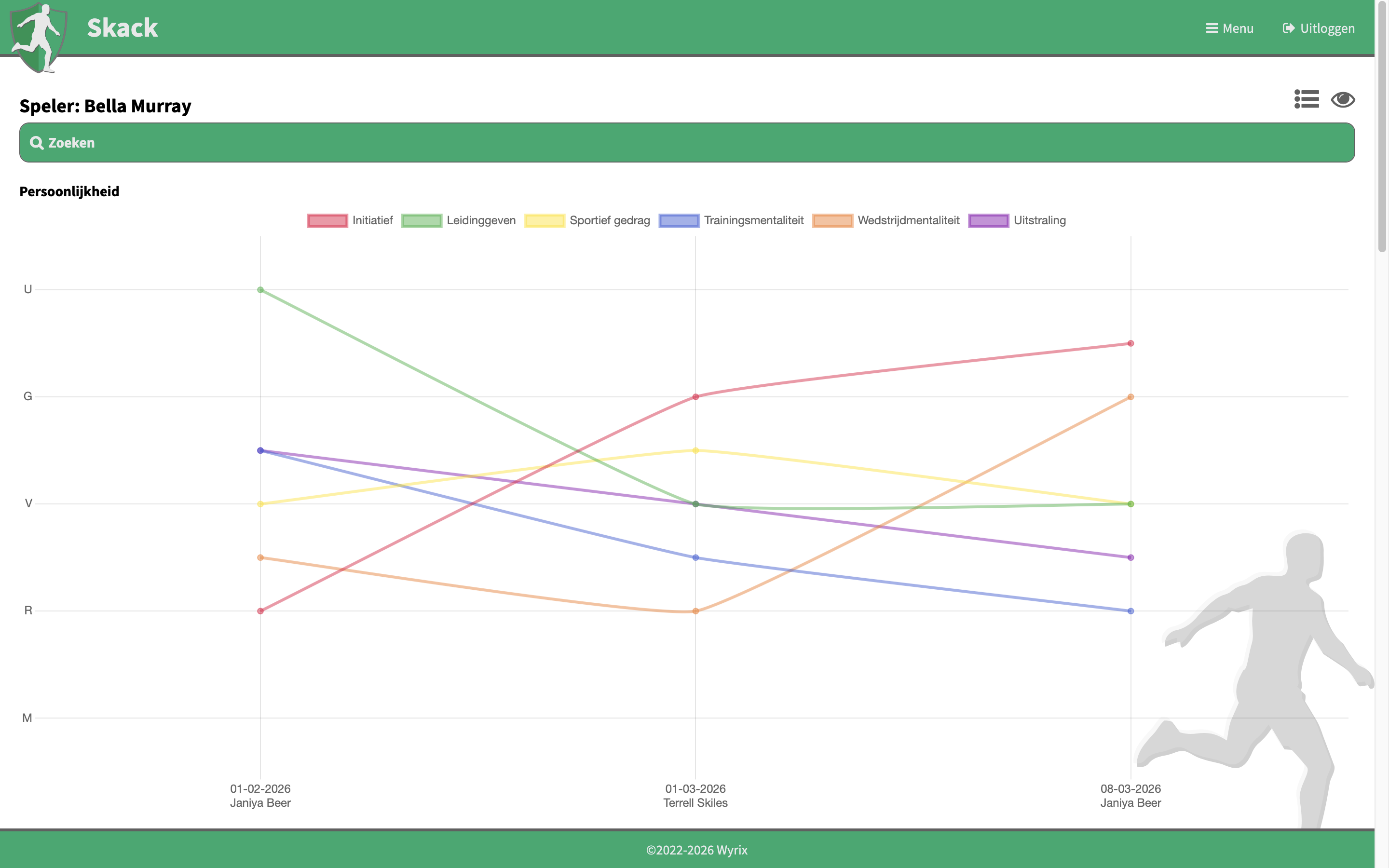Click the orange Wedstrijdmentaliteit legend swatch
The width and height of the screenshot is (1389, 868).
coord(832,220)
